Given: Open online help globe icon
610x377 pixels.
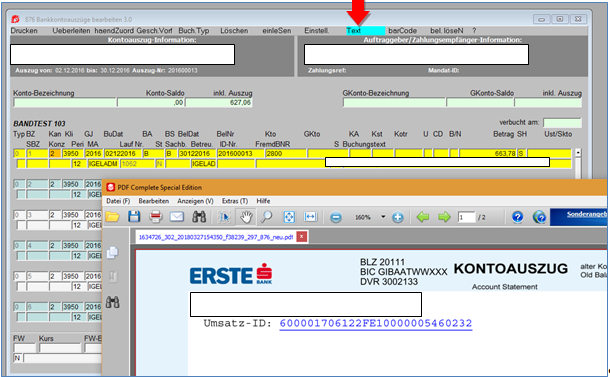Looking at the screenshot, I should pyautogui.click(x=539, y=217).
